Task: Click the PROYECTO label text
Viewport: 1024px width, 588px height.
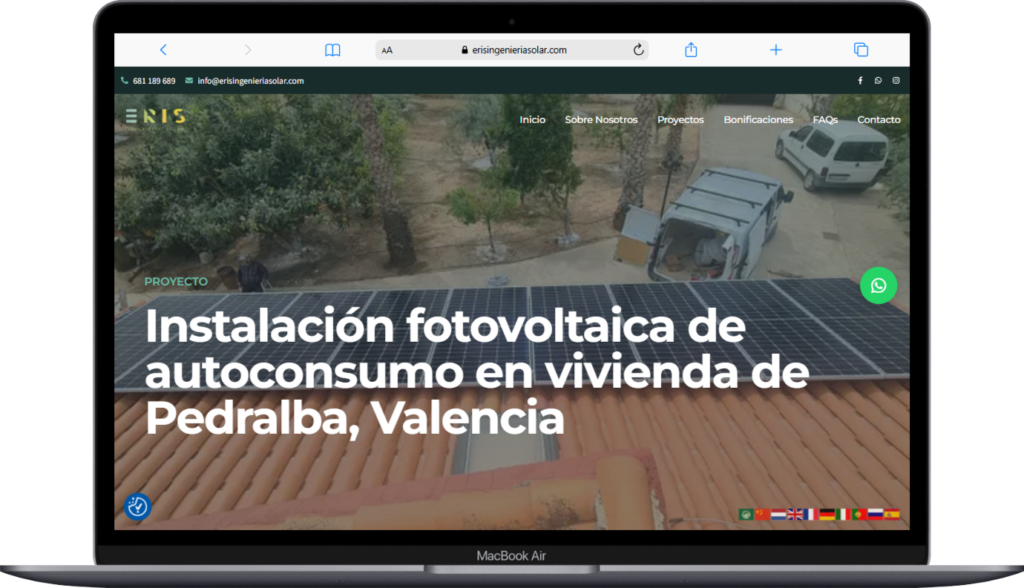Action: [x=176, y=282]
